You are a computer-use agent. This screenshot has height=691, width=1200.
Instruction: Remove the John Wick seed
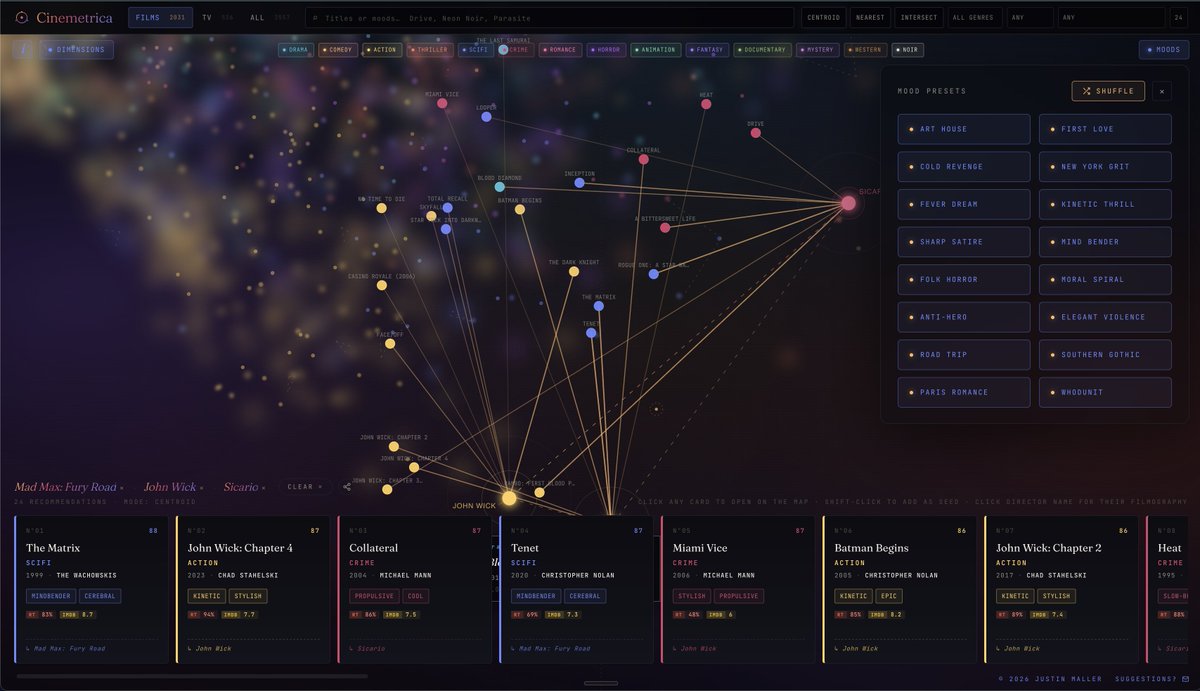pyautogui.click(x=201, y=488)
